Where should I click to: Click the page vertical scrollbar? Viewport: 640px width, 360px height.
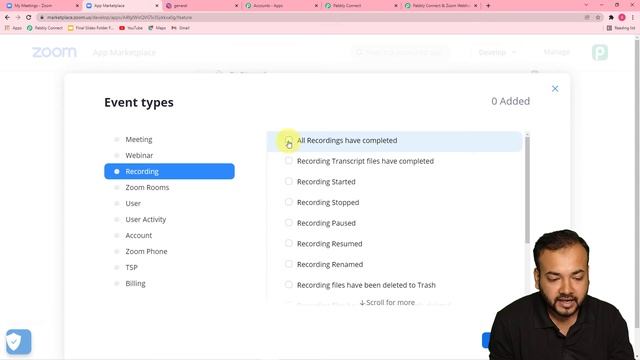click(x=637, y=184)
